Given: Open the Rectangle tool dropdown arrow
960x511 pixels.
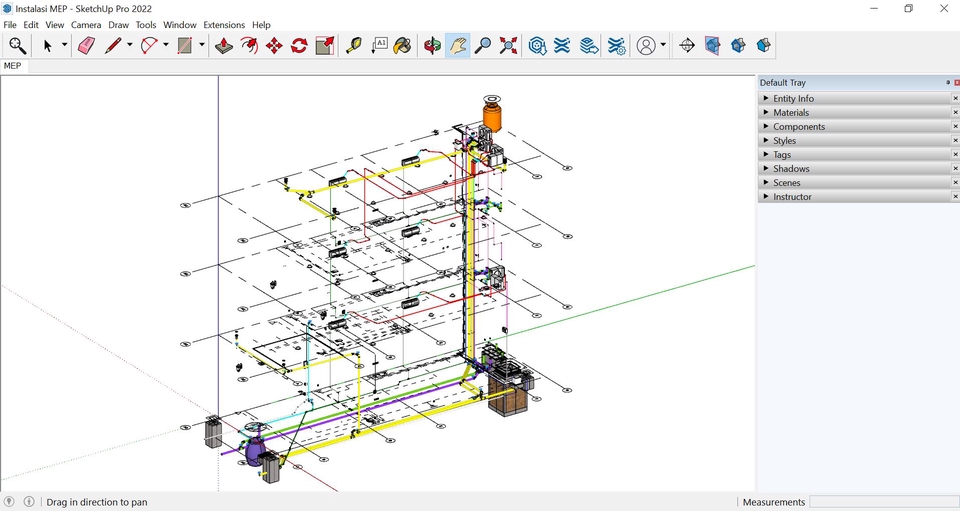Looking at the screenshot, I should pyautogui.click(x=201, y=45).
